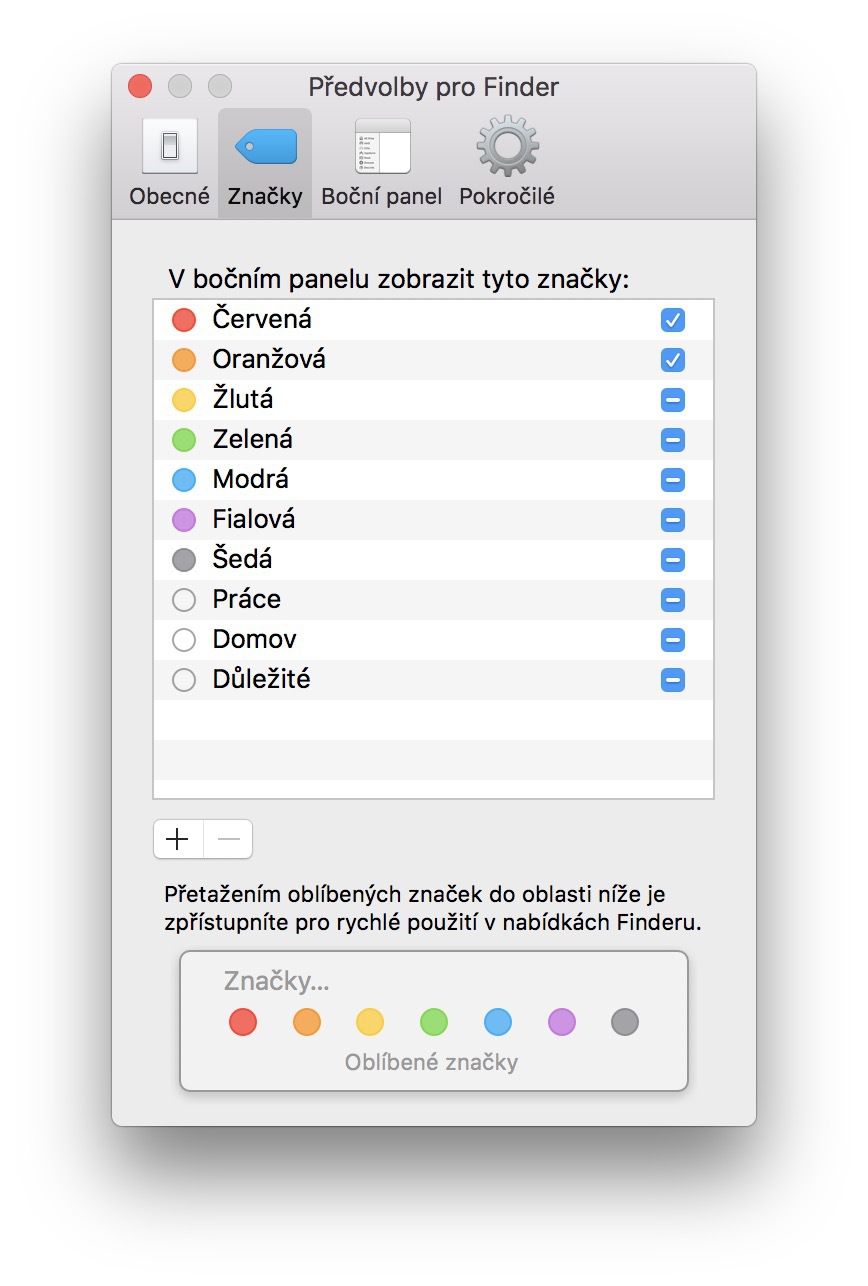Select the Značky tag icon in toolbar
The height and width of the screenshot is (1286, 868).
[265, 147]
